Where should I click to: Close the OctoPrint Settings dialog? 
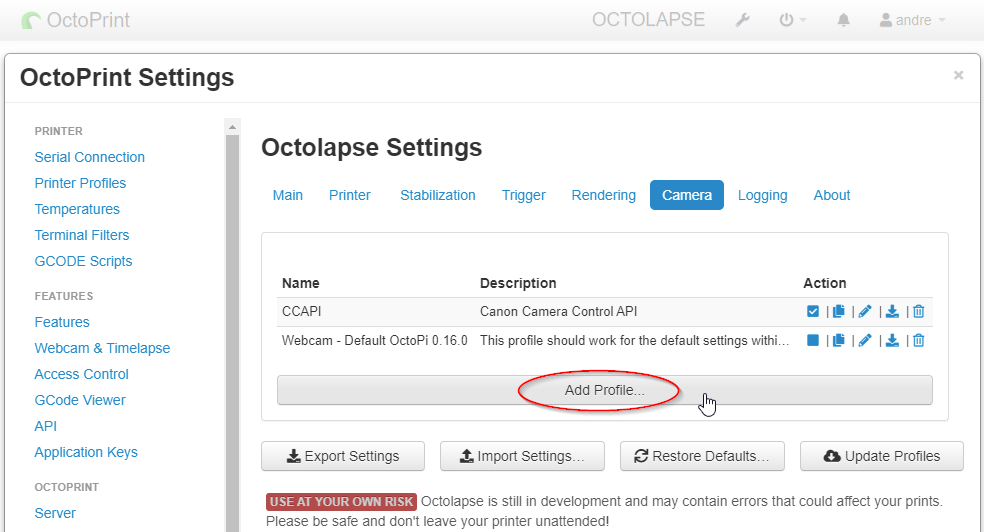tap(958, 75)
